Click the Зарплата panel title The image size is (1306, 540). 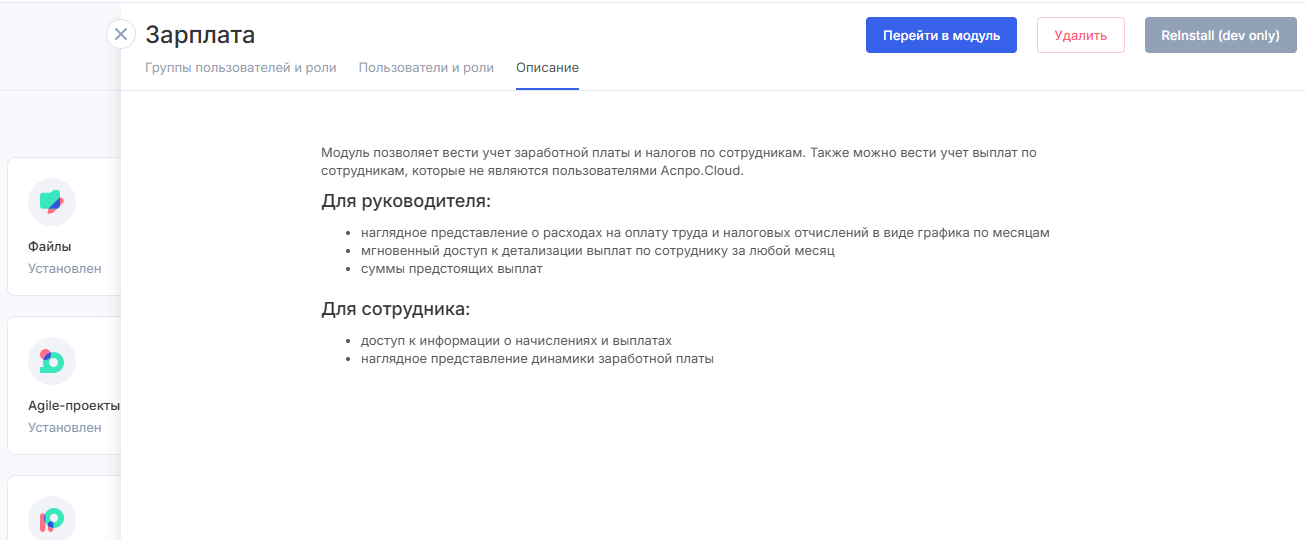pos(200,35)
